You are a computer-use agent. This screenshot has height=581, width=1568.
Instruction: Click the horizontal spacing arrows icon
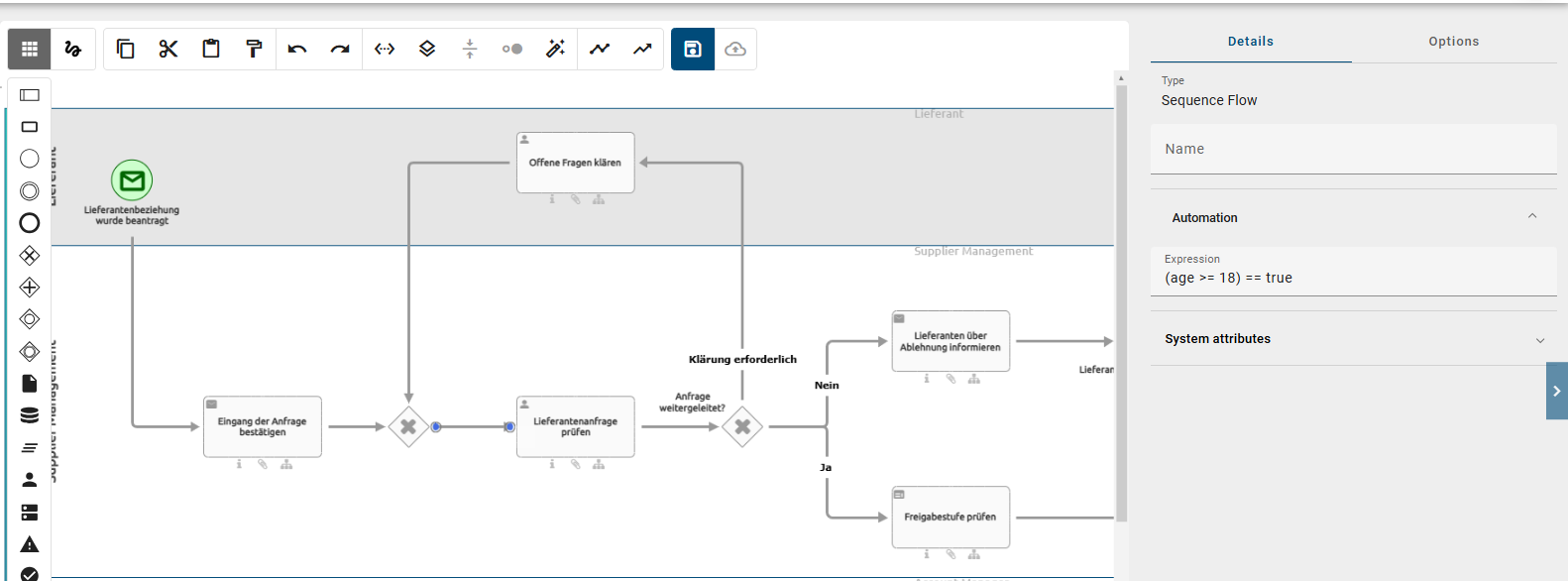point(385,49)
